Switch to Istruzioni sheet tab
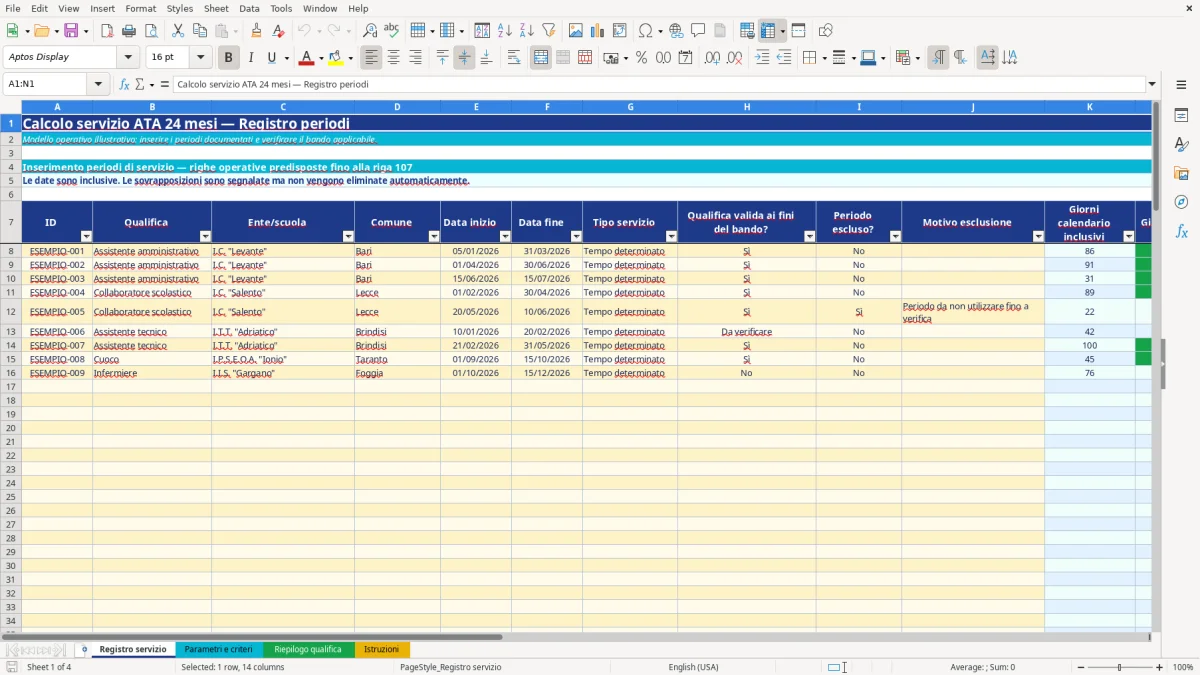 click(382, 649)
